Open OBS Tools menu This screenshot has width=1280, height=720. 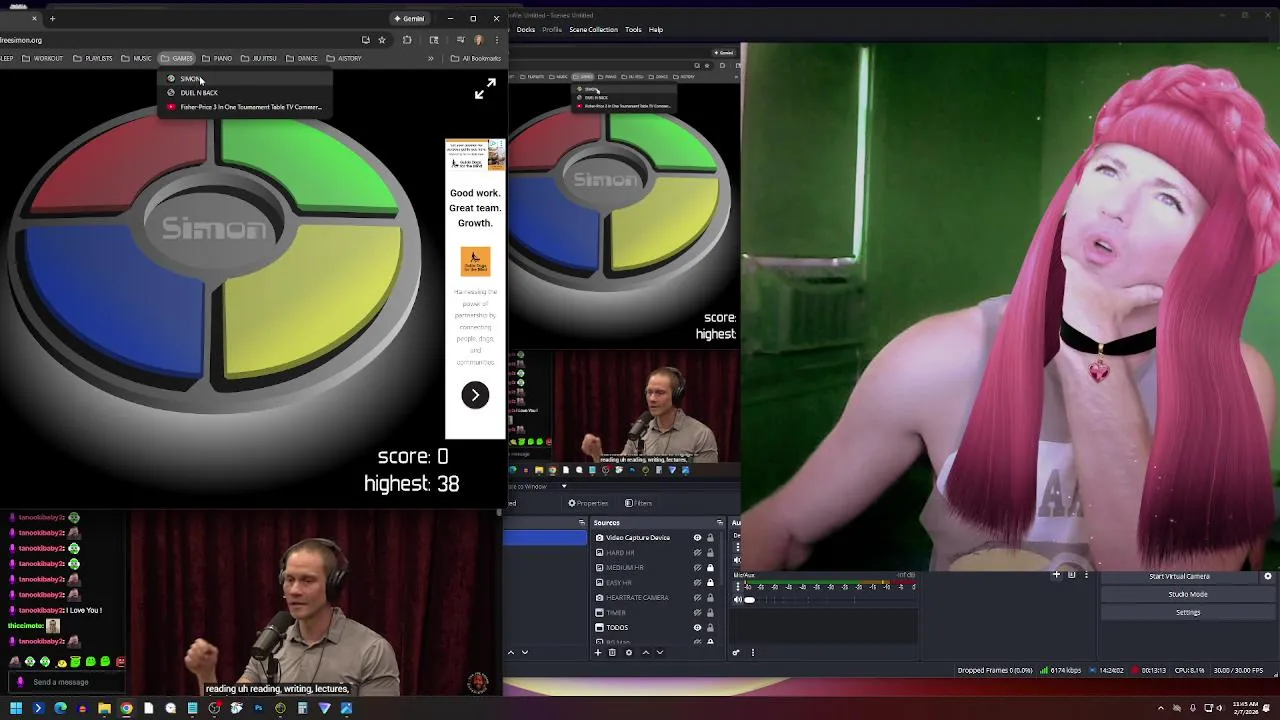click(633, 29)
